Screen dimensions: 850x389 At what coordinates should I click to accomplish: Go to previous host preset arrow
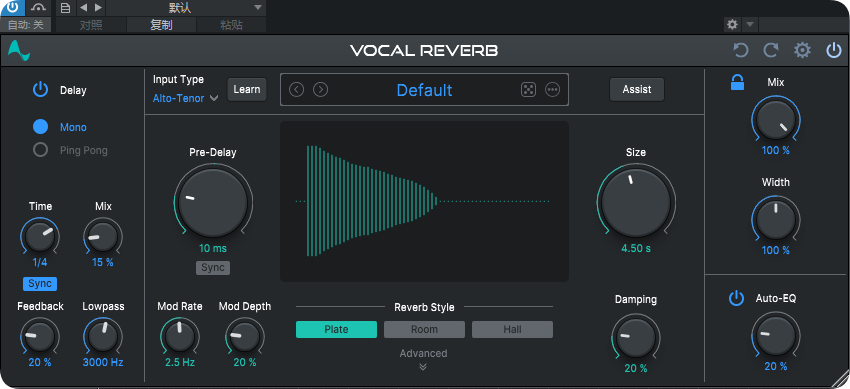(x=83, y=8)
